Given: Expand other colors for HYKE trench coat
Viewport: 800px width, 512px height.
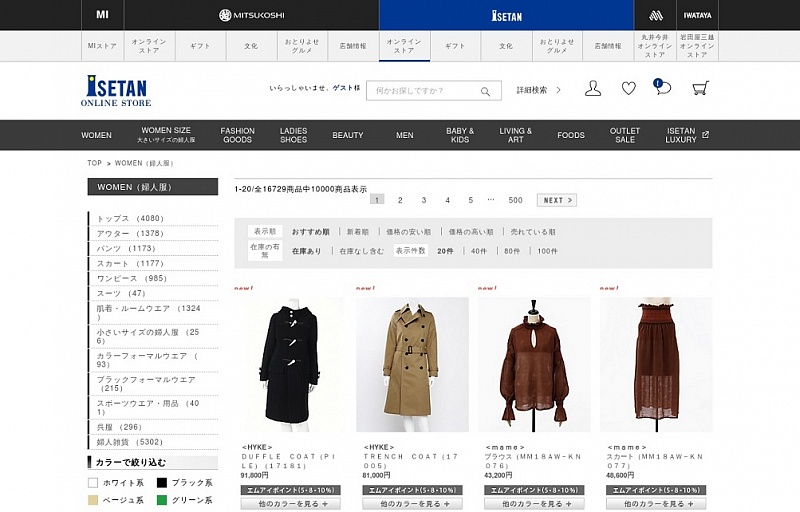Looking at the screenshot, I should [x=412, y=504].
